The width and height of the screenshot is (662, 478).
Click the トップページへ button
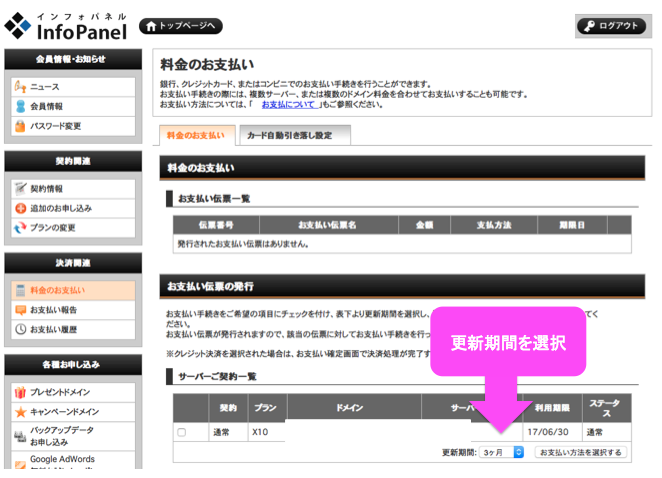[x=181, y=26]
